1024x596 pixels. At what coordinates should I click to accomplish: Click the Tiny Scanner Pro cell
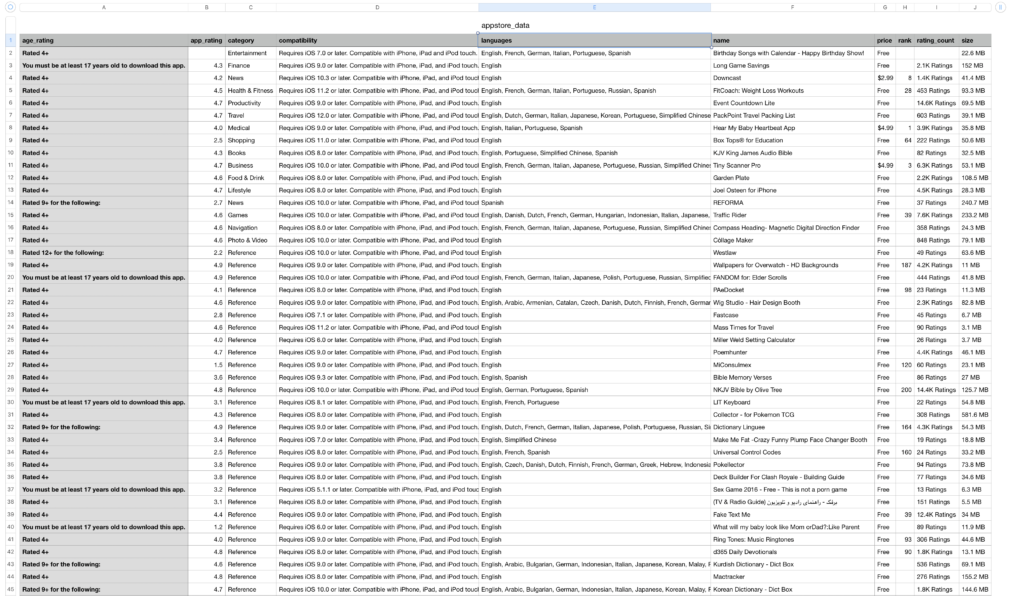click(792, 165)
